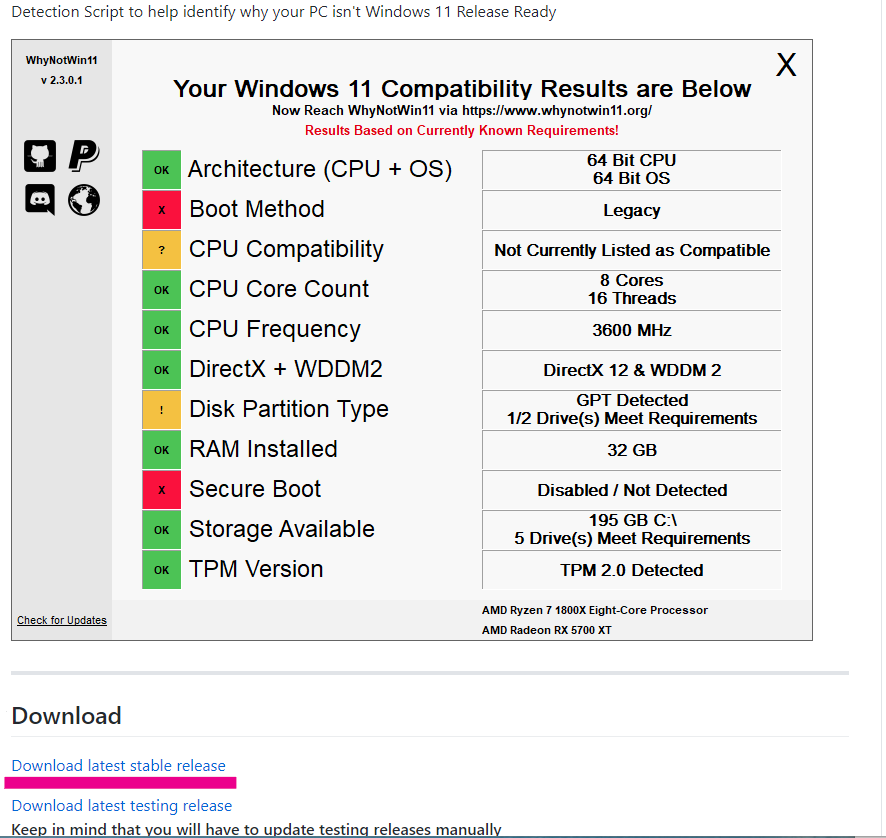Image resolution: width=886 pixels, height=838 pixels.
Task: Click the green OK status for CPU Frequency
Action: pyautogui.click(x=162, y=330)
